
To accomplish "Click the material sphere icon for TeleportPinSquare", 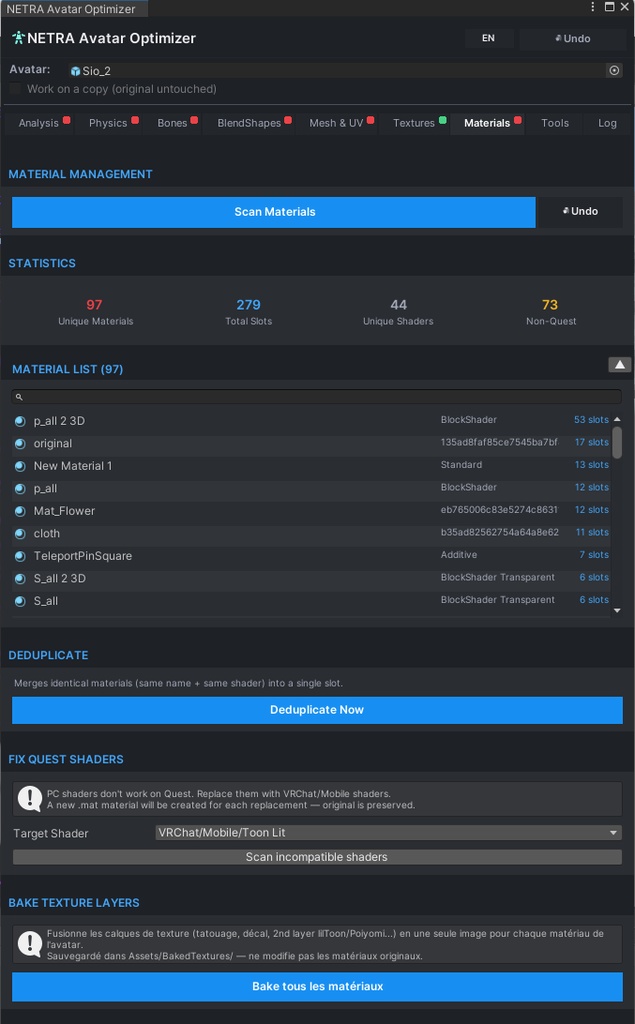I will click(x=20, y=556).
